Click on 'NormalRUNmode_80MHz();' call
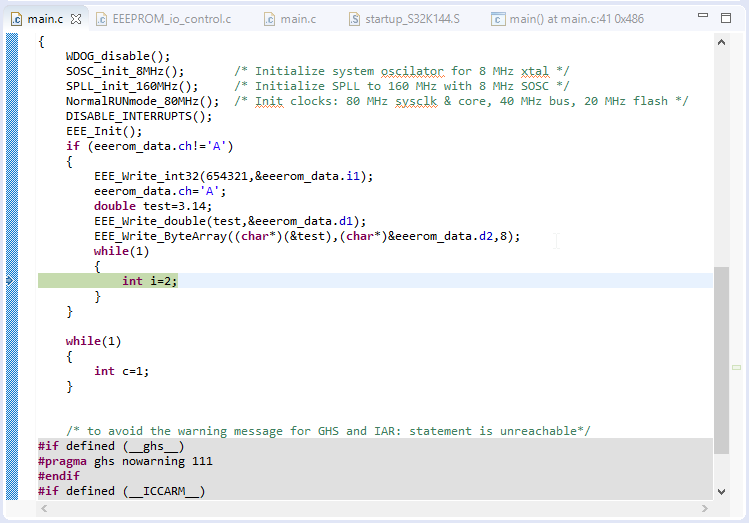This screenshot has width=749, height=523. tap(142, 101)
